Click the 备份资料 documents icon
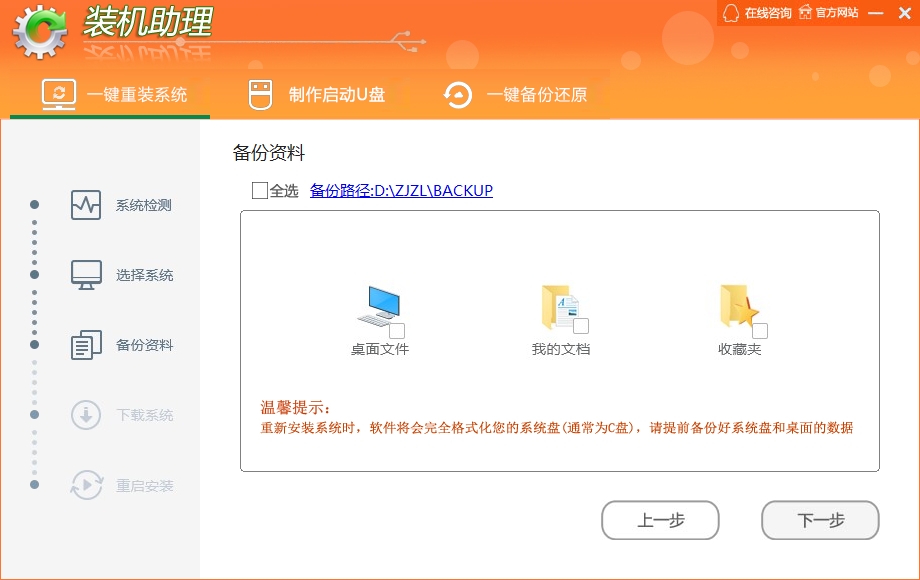Image resolution: width=920 pixels, height=580 pixels. coord(86,345)
